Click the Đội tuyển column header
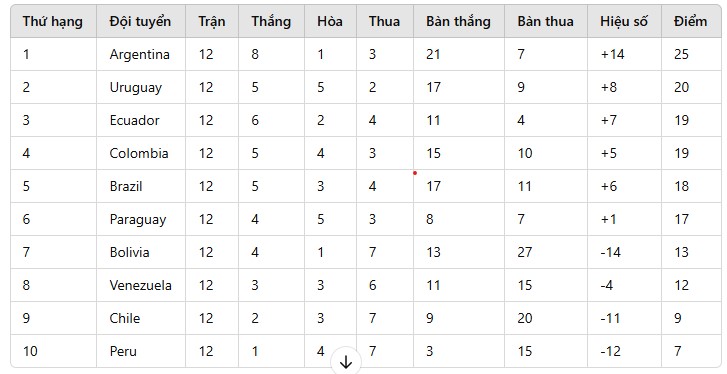Screen dimensions: 727x374 tap(141, 21)
